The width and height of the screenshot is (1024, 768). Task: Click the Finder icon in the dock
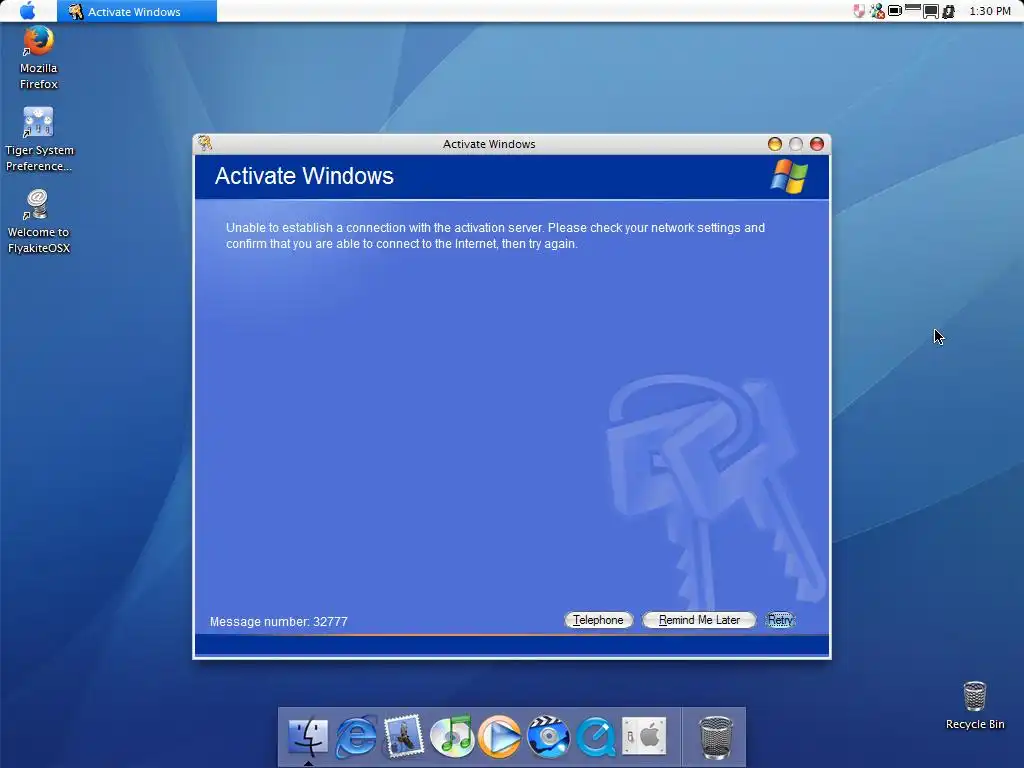tap(308, 737)
